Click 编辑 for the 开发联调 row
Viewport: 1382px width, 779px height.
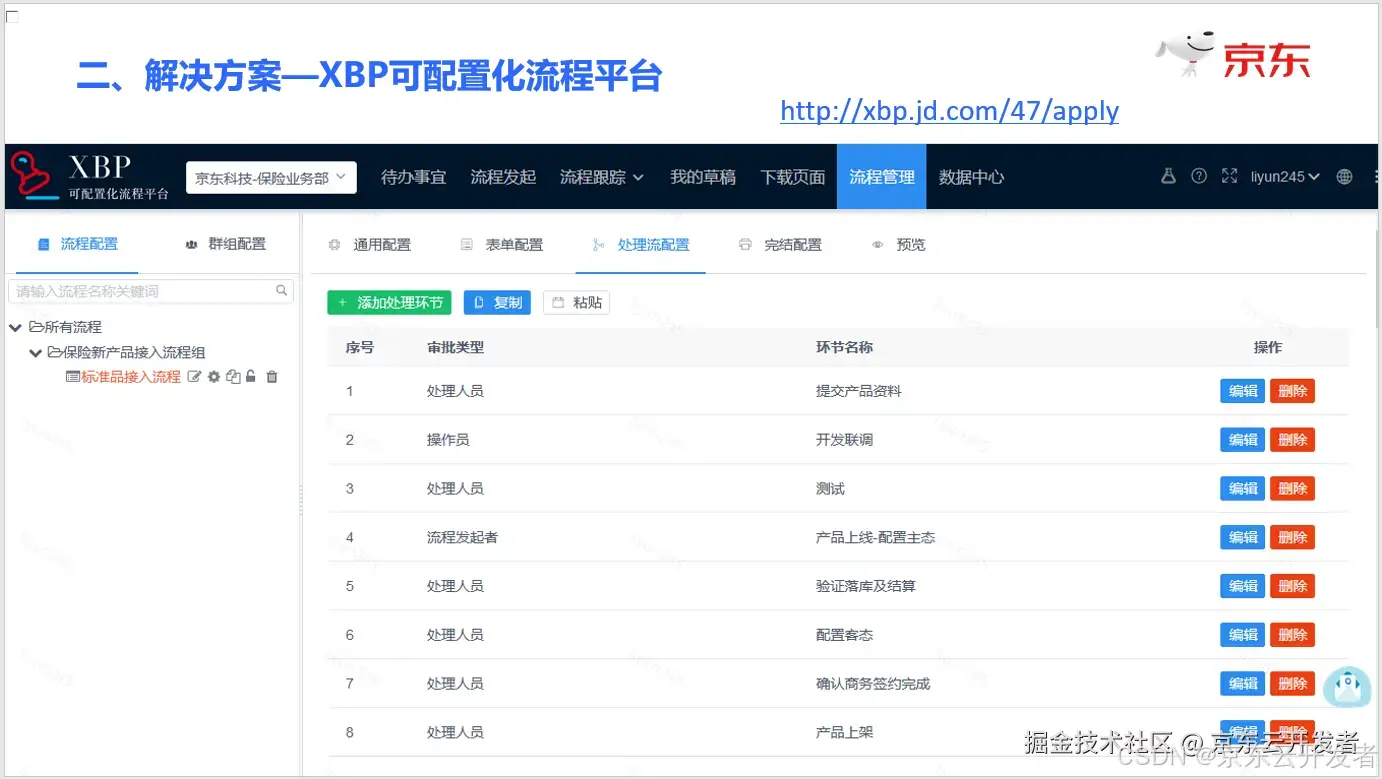tap(1243, 440)
